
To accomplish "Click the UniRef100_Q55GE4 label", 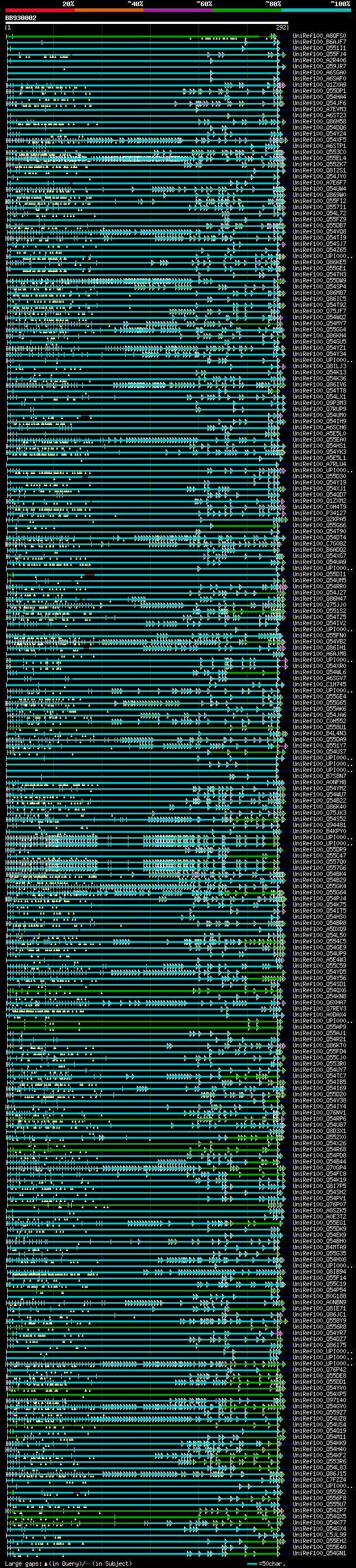I will pyautogui.click(x=319, y=696).
